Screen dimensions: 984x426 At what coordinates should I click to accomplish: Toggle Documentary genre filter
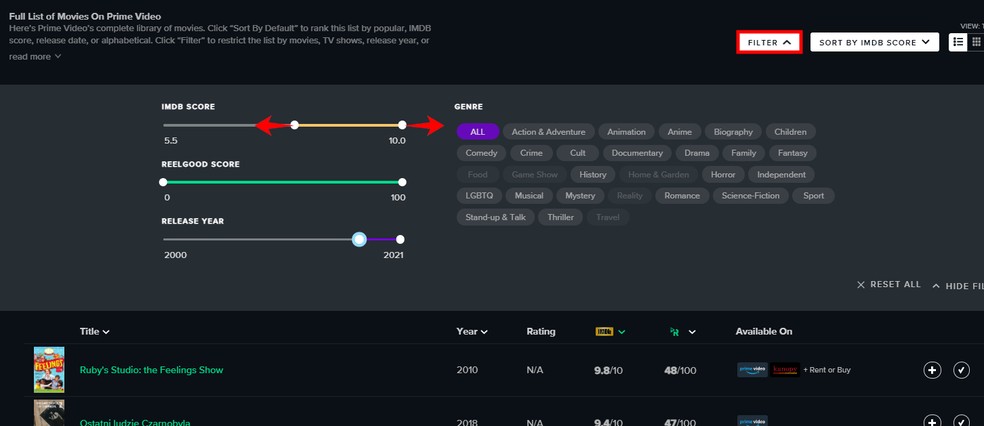(637, 153)
